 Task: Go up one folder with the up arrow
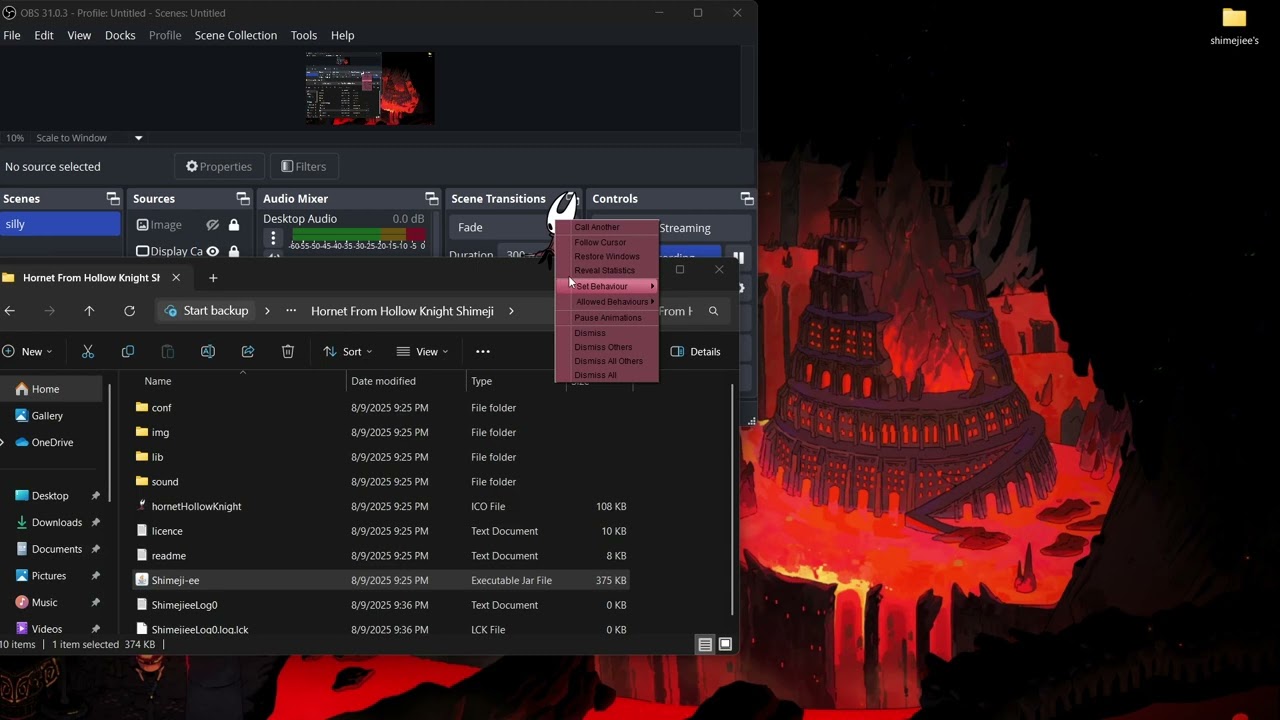coord(89,311)
